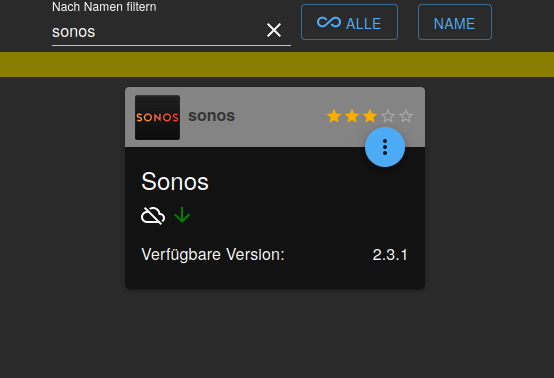The image size is (554, 378).
Task: Click the 'Verfügbare Version:' label
Action: (x=213, y=255)
